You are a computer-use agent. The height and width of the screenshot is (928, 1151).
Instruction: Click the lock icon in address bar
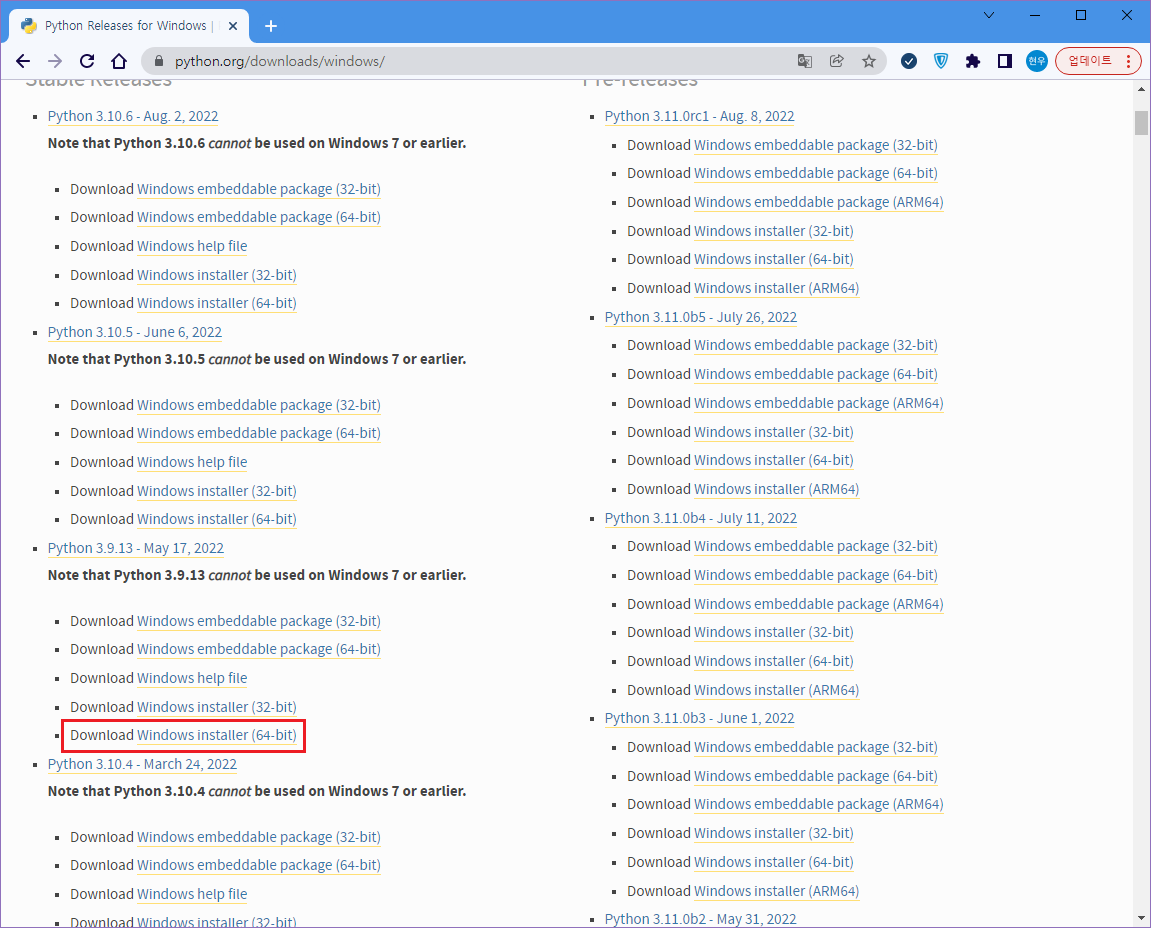point(157,61)
